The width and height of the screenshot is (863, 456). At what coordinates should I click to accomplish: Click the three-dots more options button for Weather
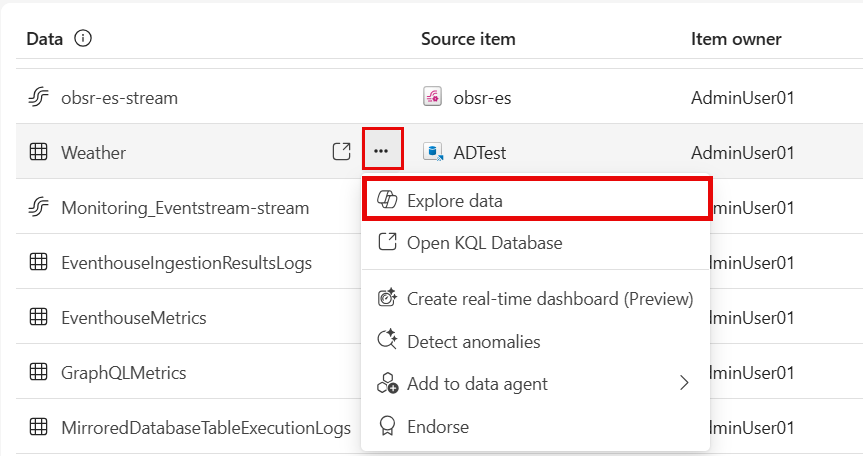(381, 151)
